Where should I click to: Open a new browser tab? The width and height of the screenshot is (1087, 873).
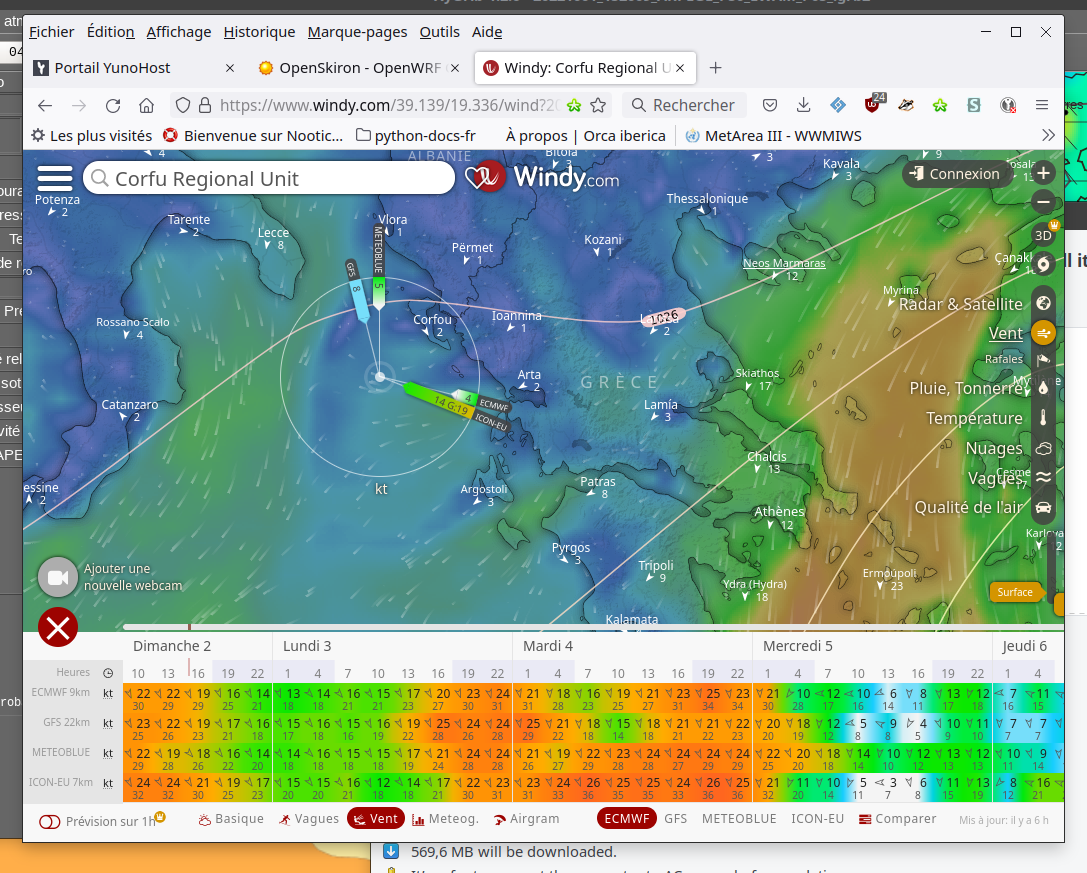coord(715,68)
